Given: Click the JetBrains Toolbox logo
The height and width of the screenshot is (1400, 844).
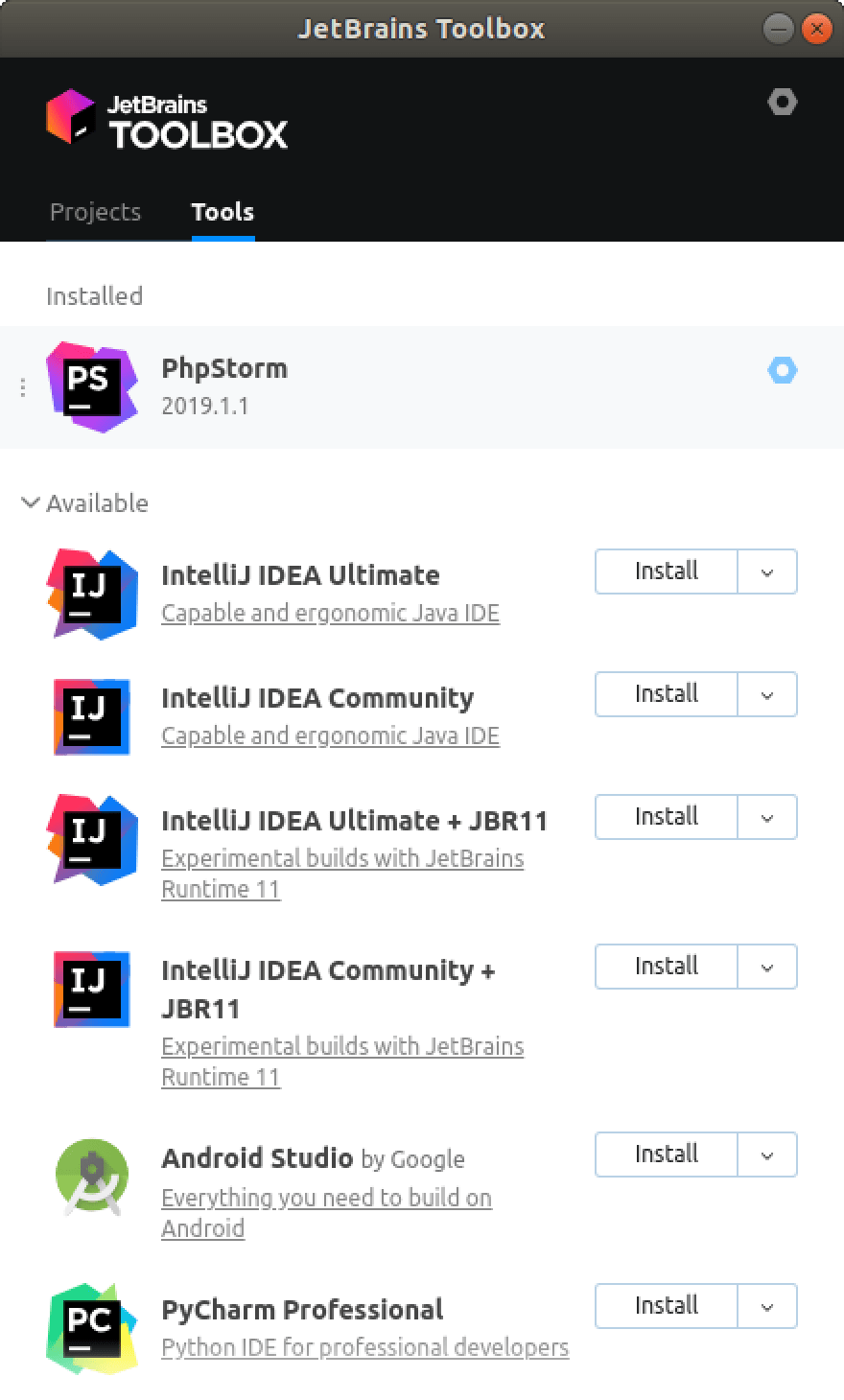Looking at the screenshot, I should (167, 120).
